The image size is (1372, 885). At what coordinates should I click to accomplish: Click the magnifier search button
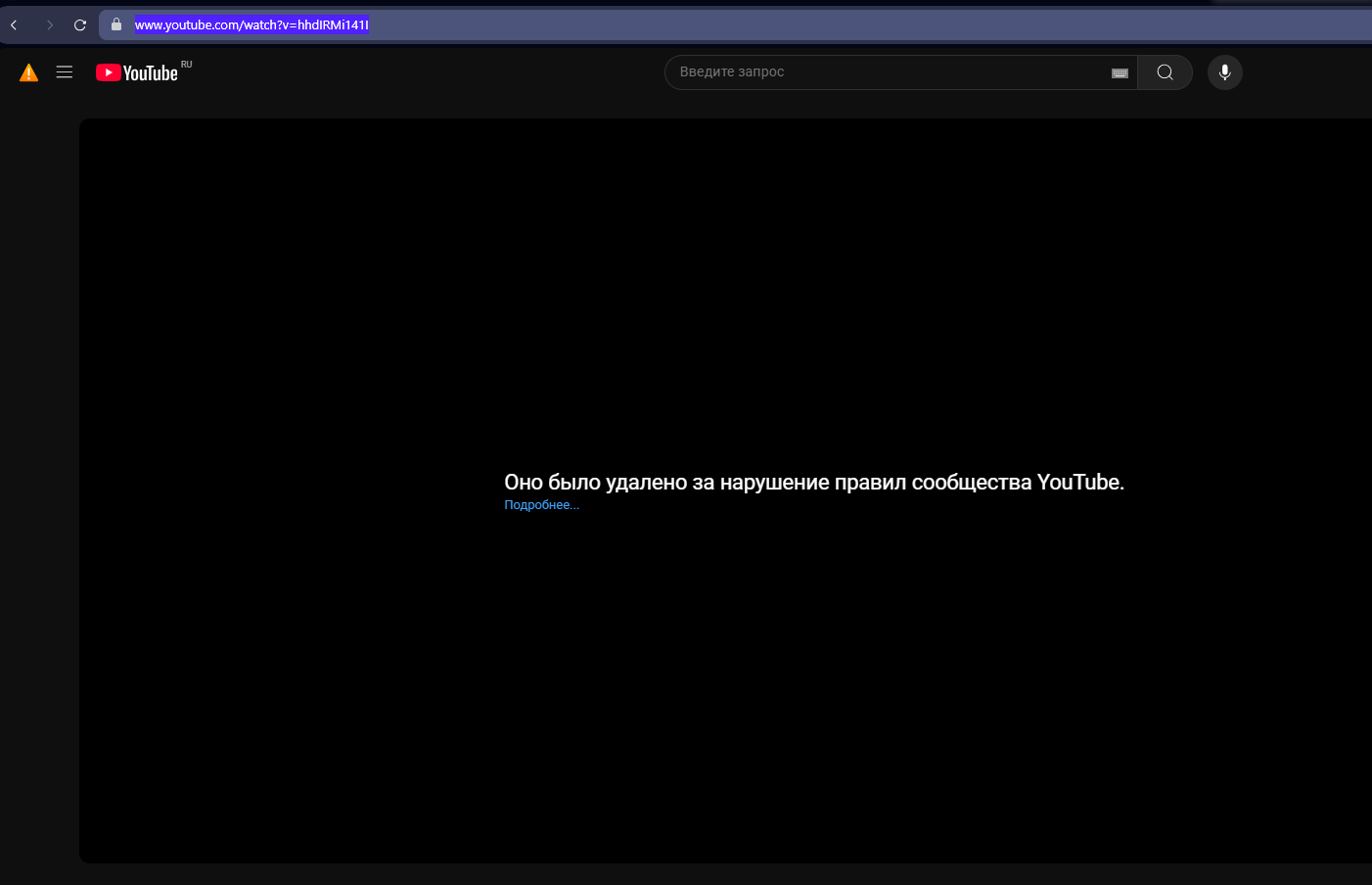pos(1165,72)
